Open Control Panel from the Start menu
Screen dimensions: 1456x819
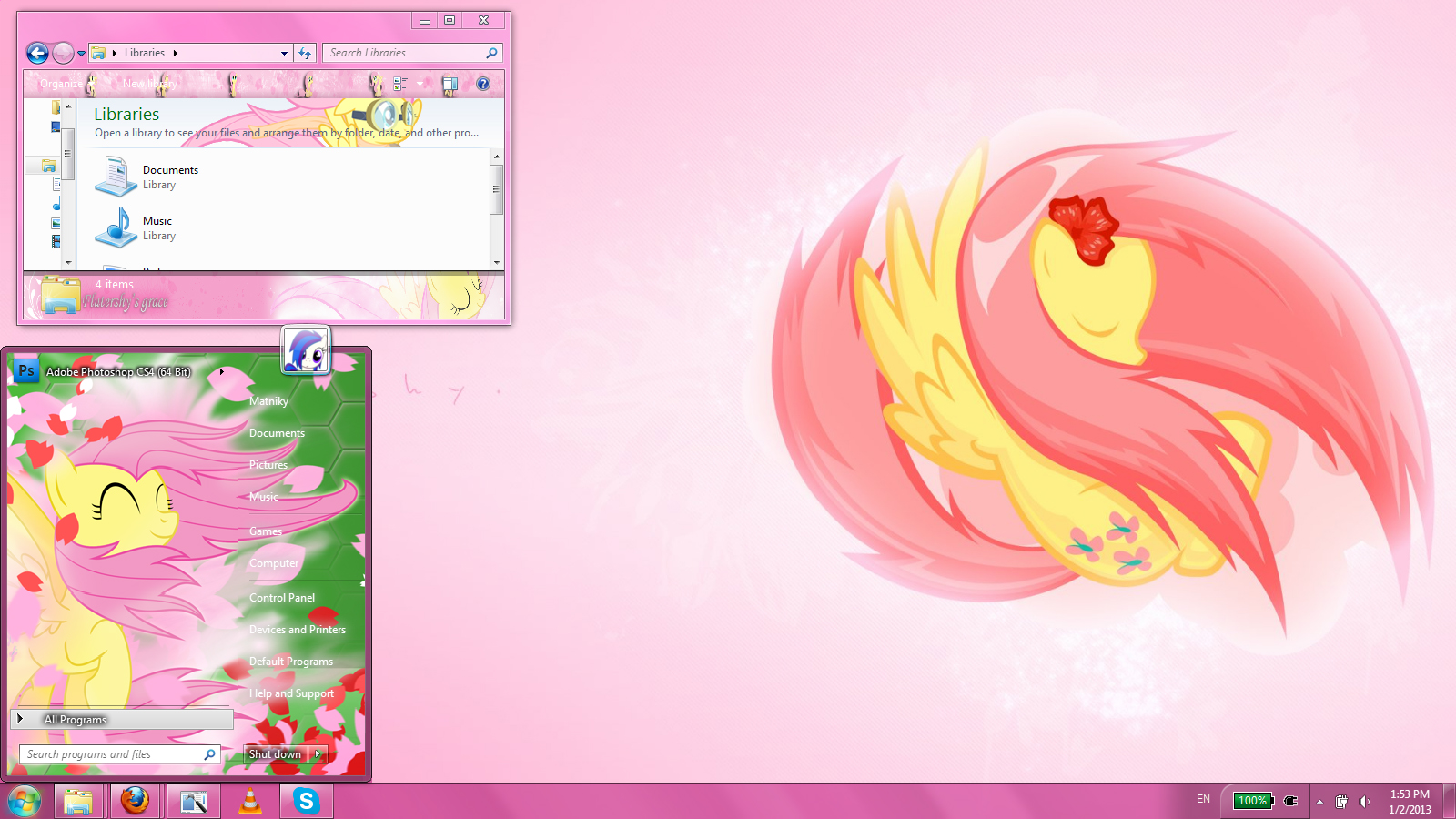tap(282, 598)
